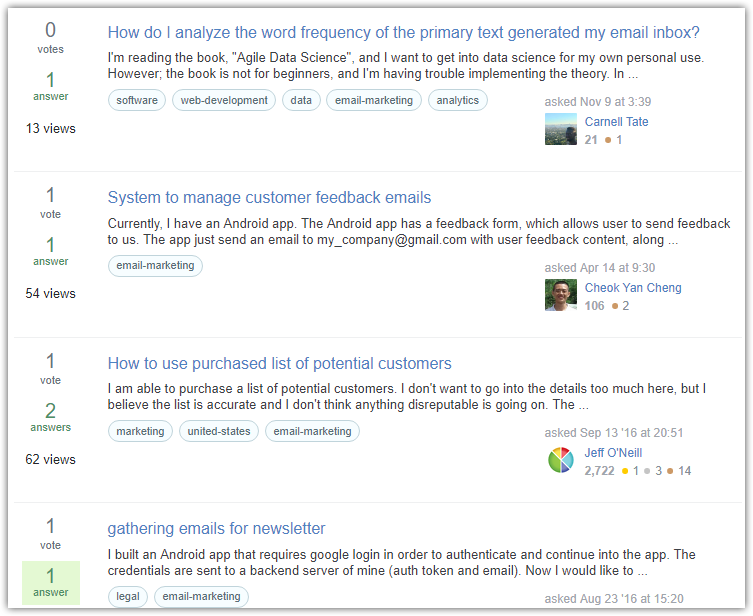Filter by the 'data' tag
Image resolution: width=753 pixels, height=616 pixels.
click(x=301, y=100)
